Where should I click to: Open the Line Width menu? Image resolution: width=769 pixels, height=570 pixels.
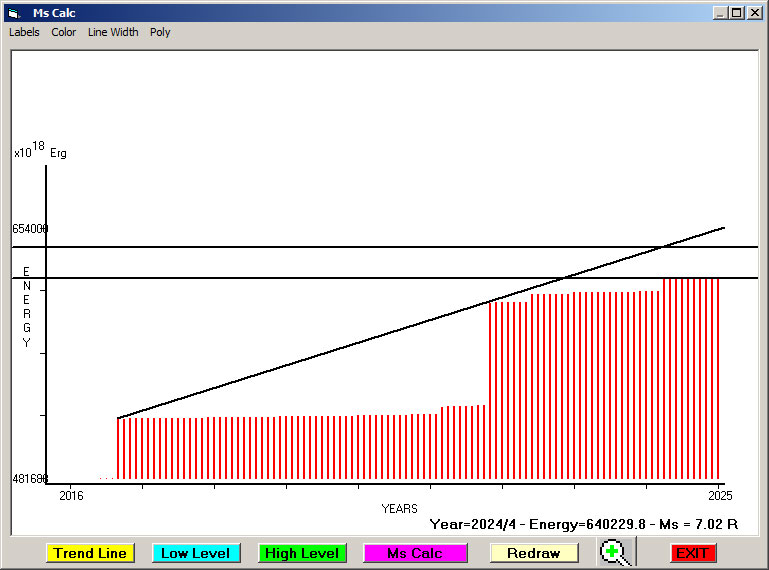pyautogui.click(x=113, y=32)
